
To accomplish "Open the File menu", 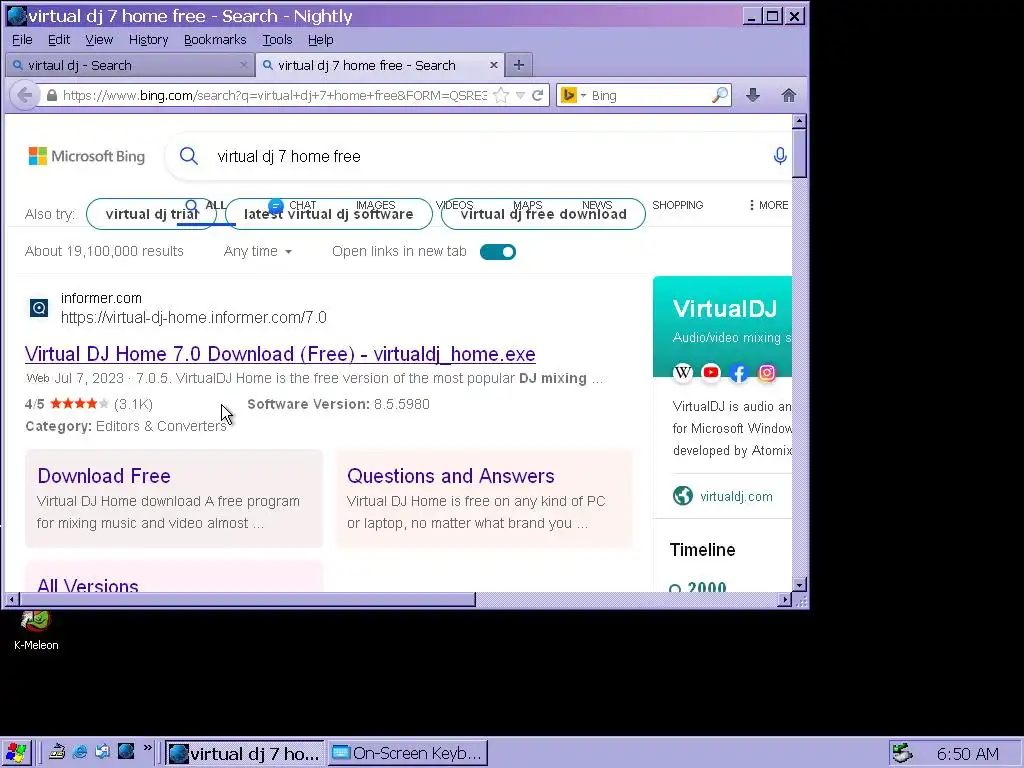I will [x=22, y=40].
